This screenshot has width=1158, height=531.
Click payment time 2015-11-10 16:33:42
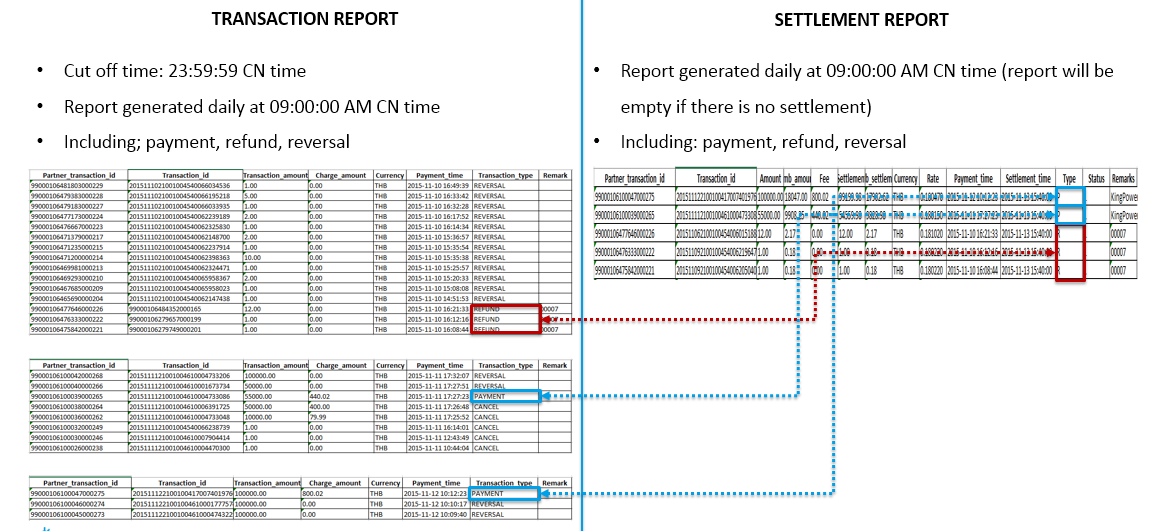439,196
